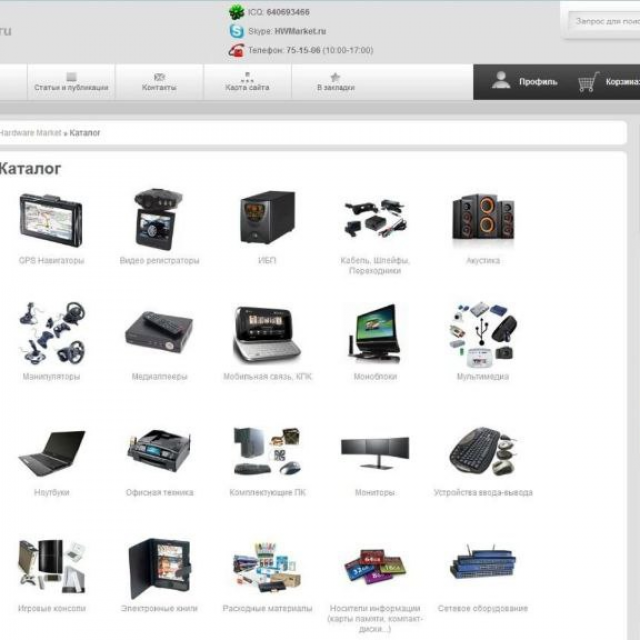Image resolution: width=640 pixels, height=640 pixels.
Task: Click the phone number 75-15-86
Action: 303,50
